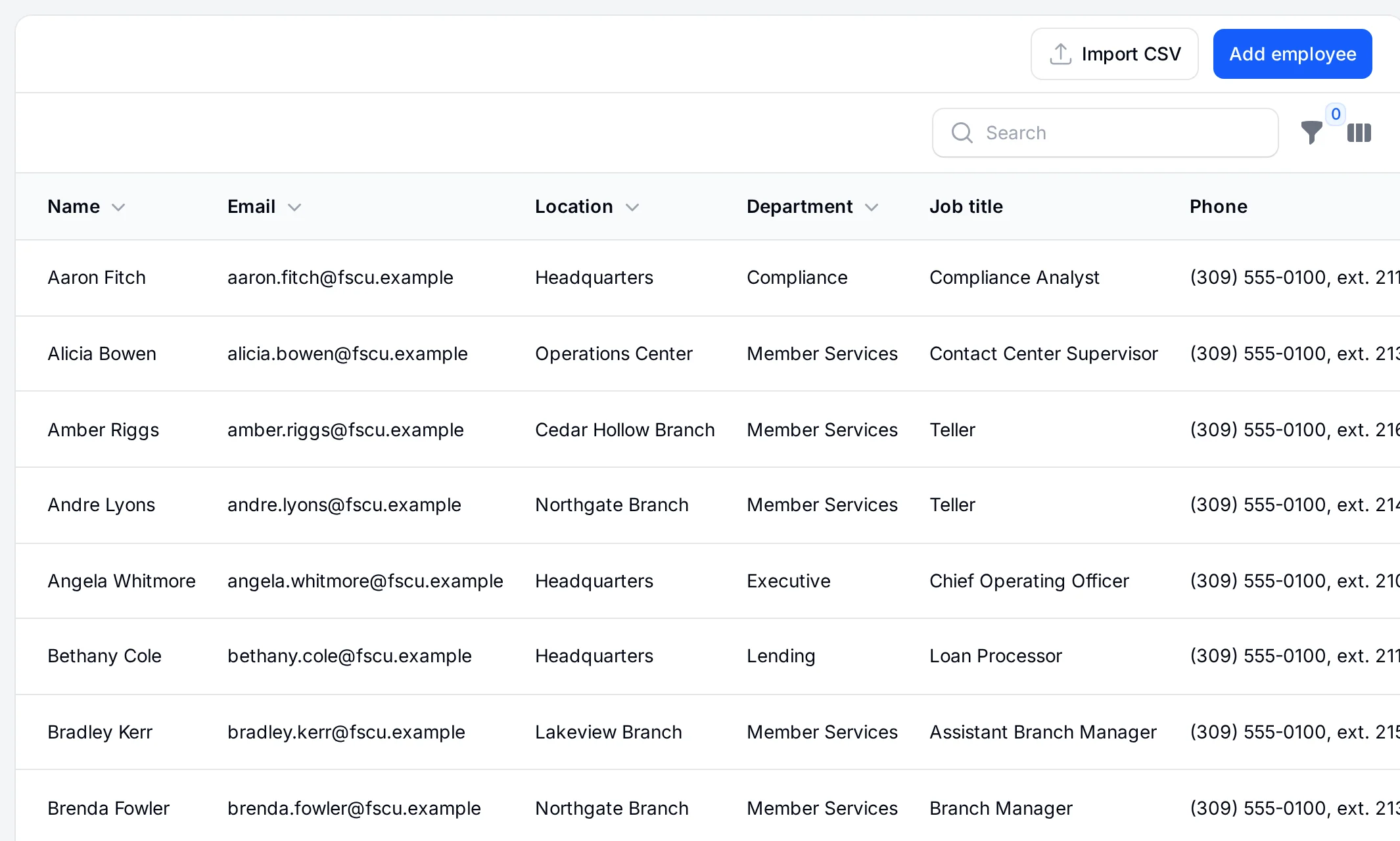This screenshot has height=841, width=1400.
Task: Click the Compliance department cell
Action: 797,277
